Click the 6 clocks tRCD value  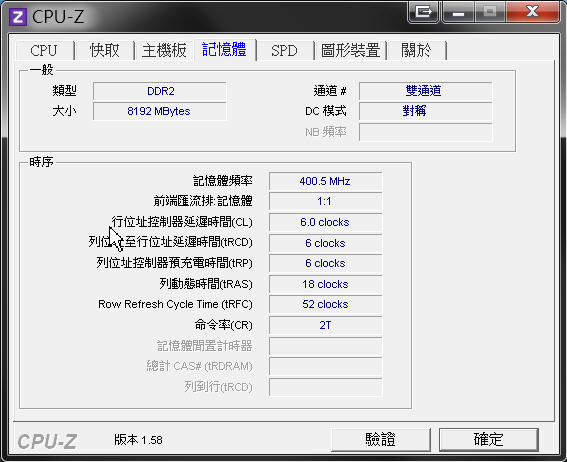325,243
